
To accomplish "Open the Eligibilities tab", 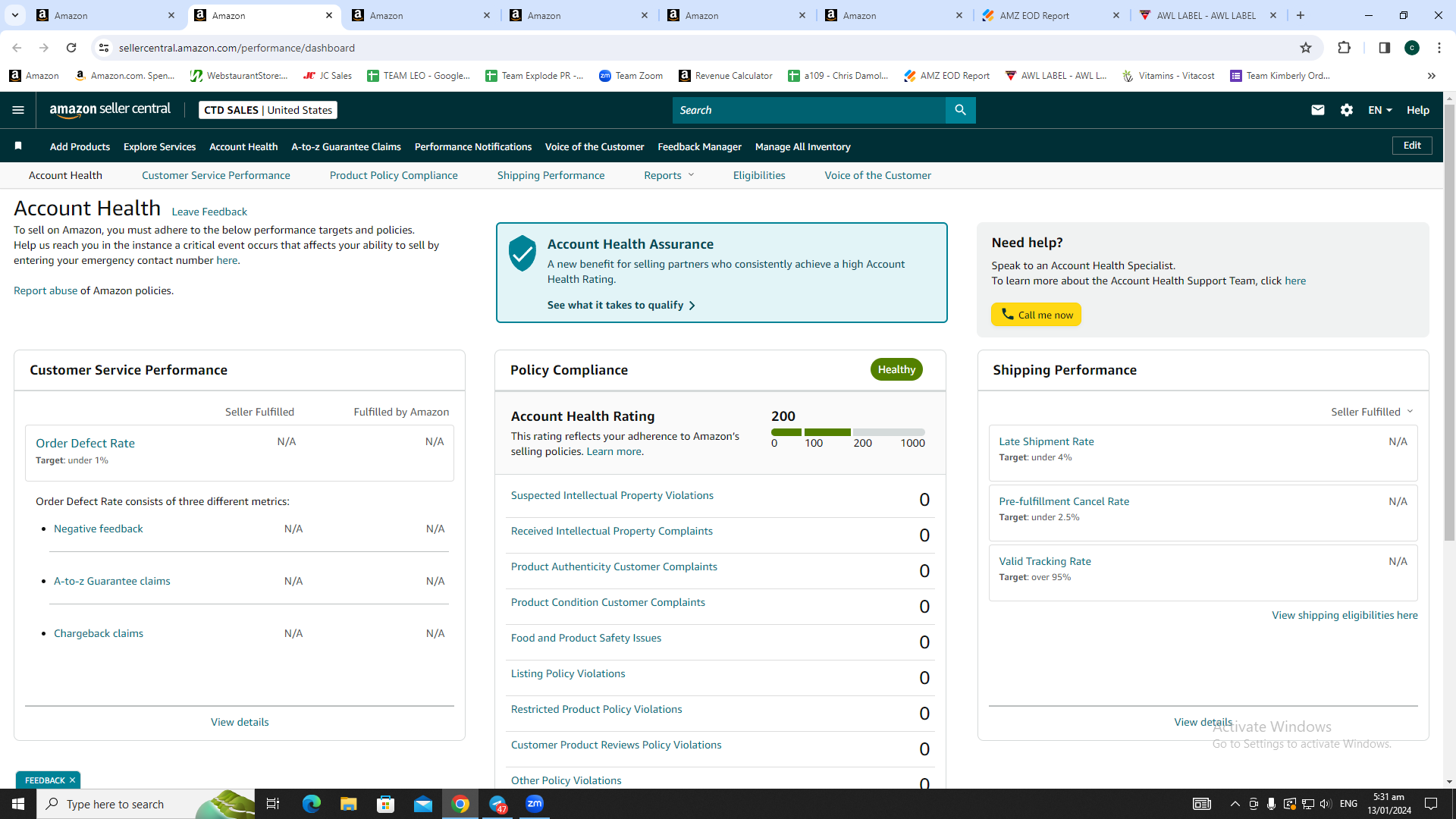I will coord(759,175).
